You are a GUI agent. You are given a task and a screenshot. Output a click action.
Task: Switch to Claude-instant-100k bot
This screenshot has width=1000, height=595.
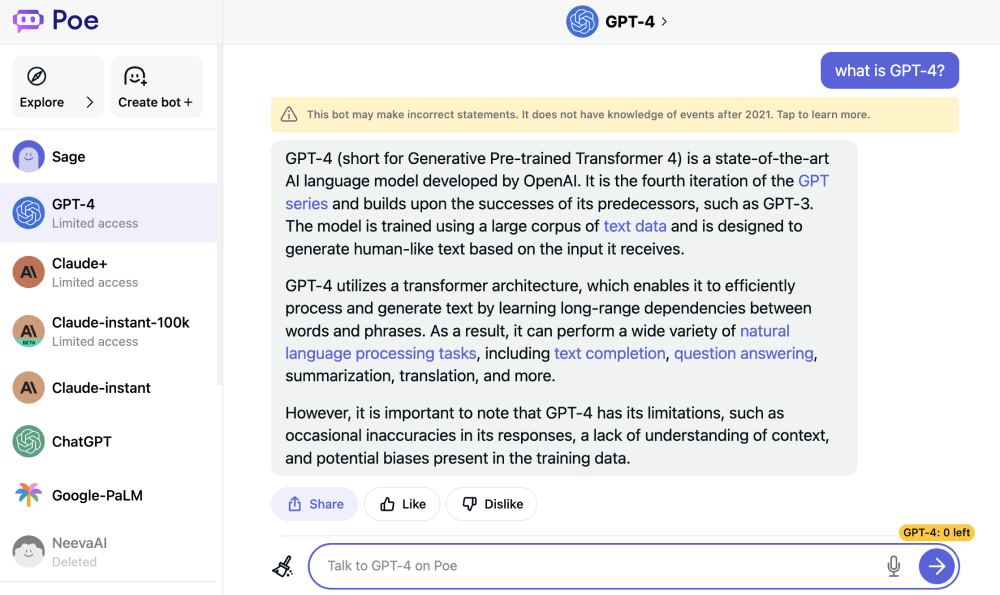point(108,331)
